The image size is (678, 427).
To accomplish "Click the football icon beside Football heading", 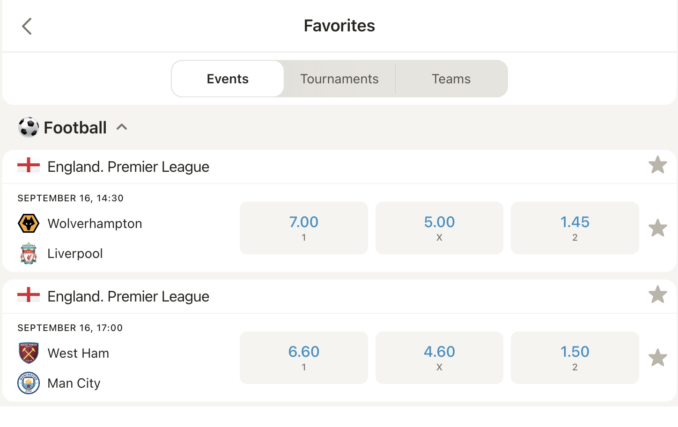I will 28,127.
